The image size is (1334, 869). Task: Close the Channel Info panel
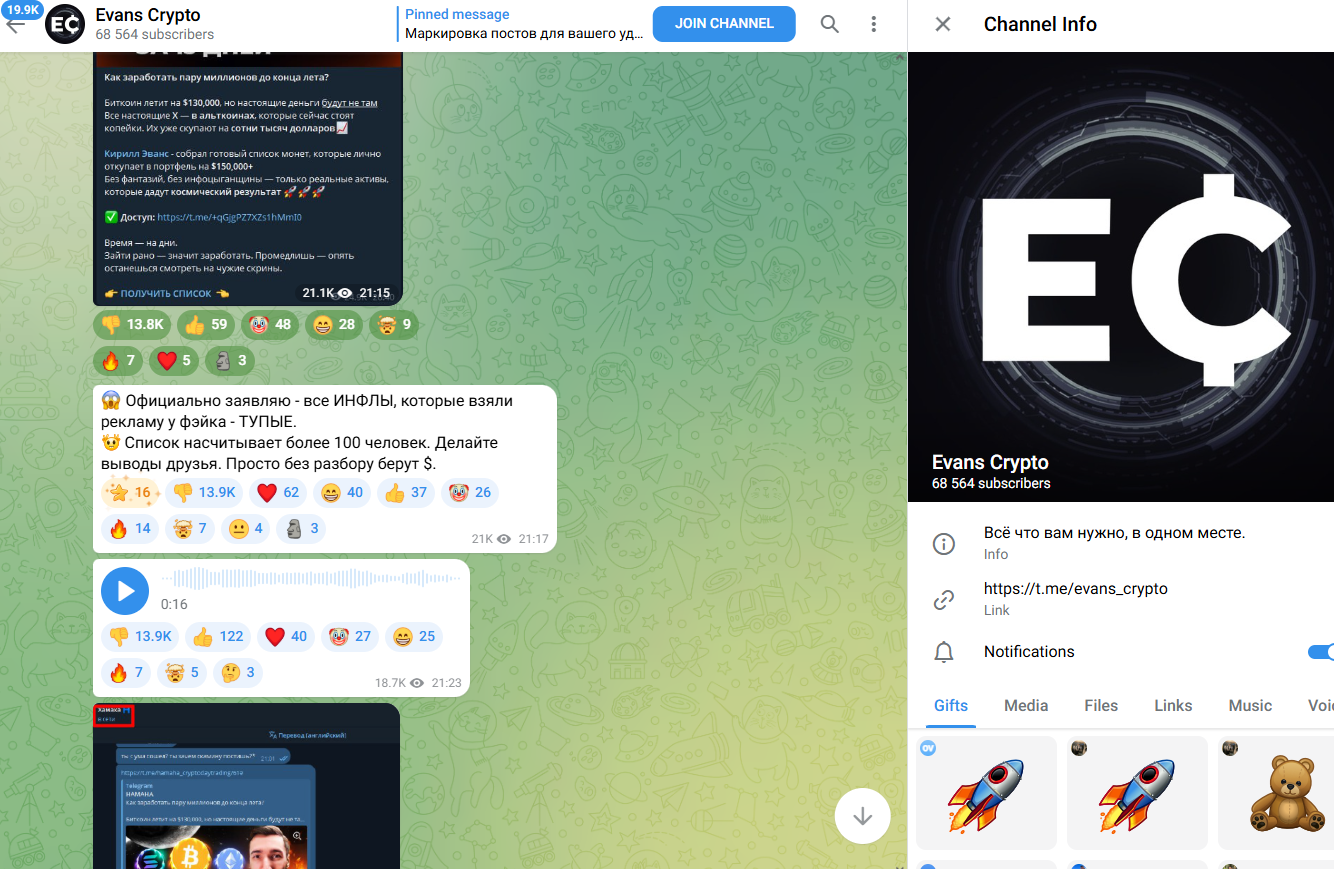(x=943, y=24)
